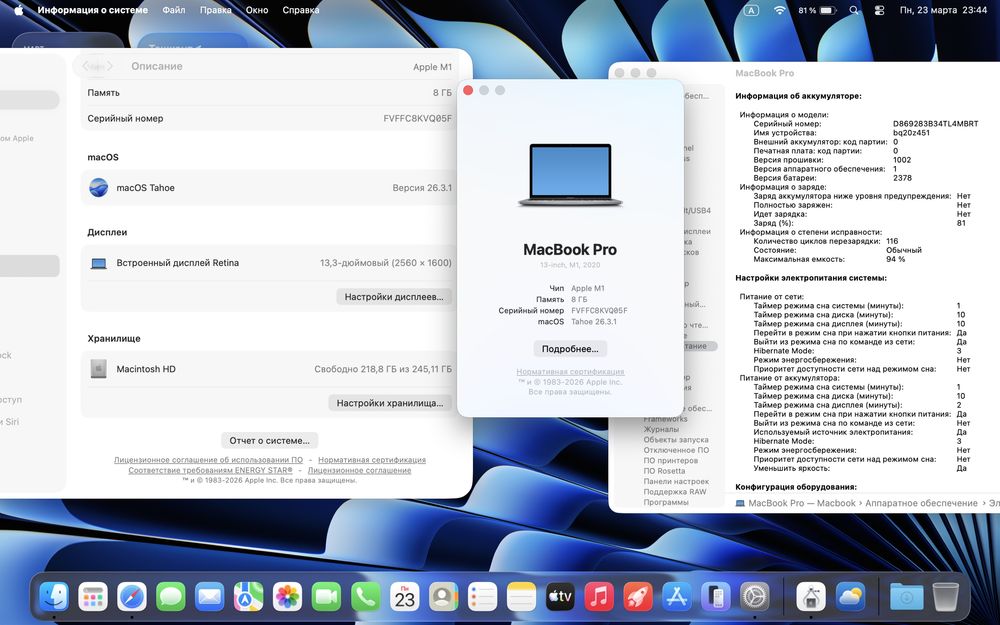
Task: Open iPhone Mirroring from the Dock
Action: pyautogui.click(x=716, y=598)
